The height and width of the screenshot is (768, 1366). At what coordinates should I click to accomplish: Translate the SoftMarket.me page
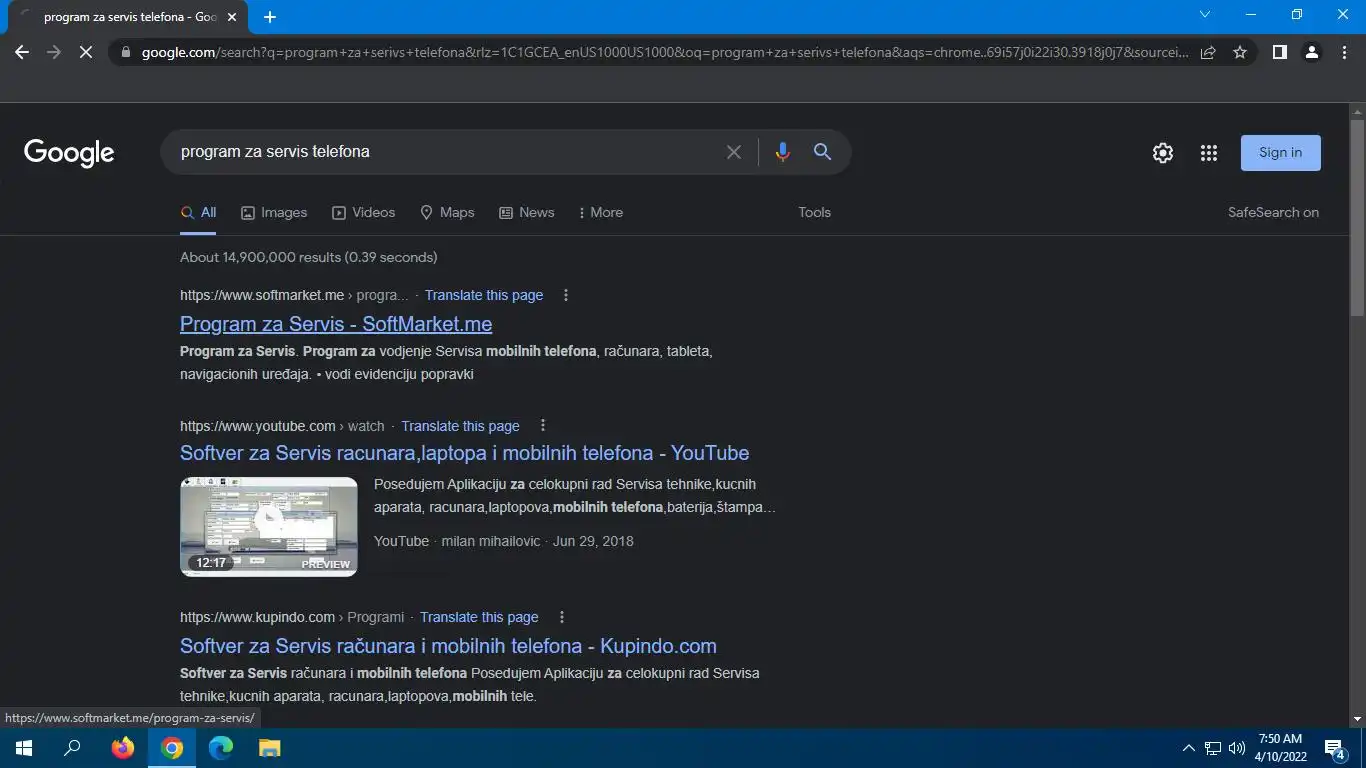(484, 295)
